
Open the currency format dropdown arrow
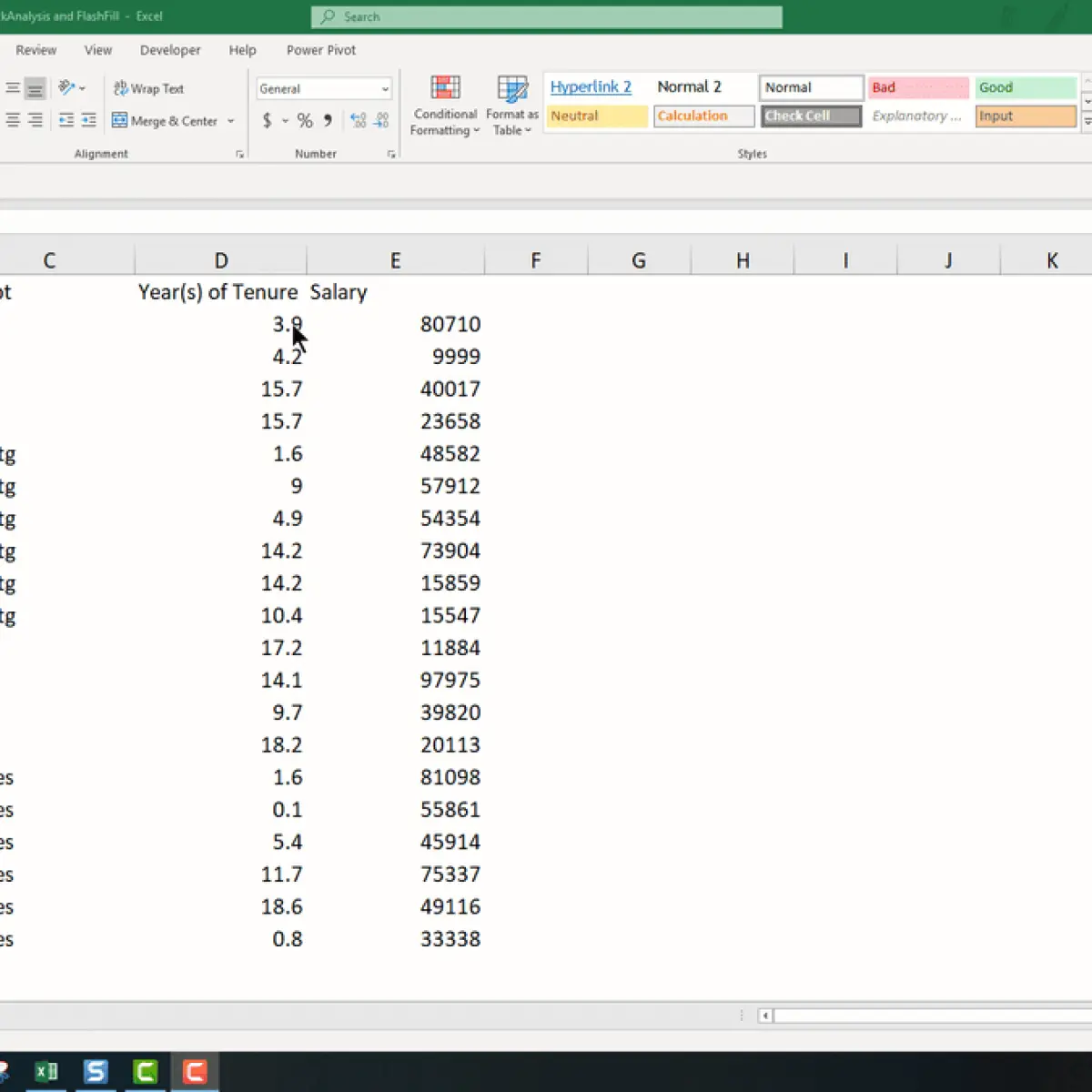tap(285, 120)
